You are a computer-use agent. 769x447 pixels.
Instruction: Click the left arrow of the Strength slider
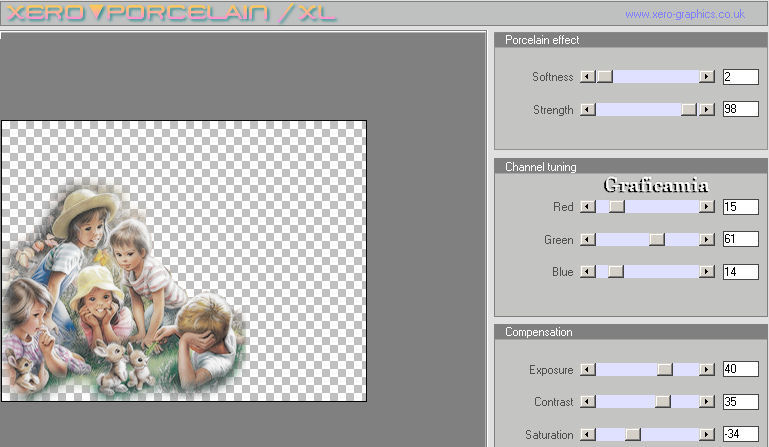tap(588, 109)
